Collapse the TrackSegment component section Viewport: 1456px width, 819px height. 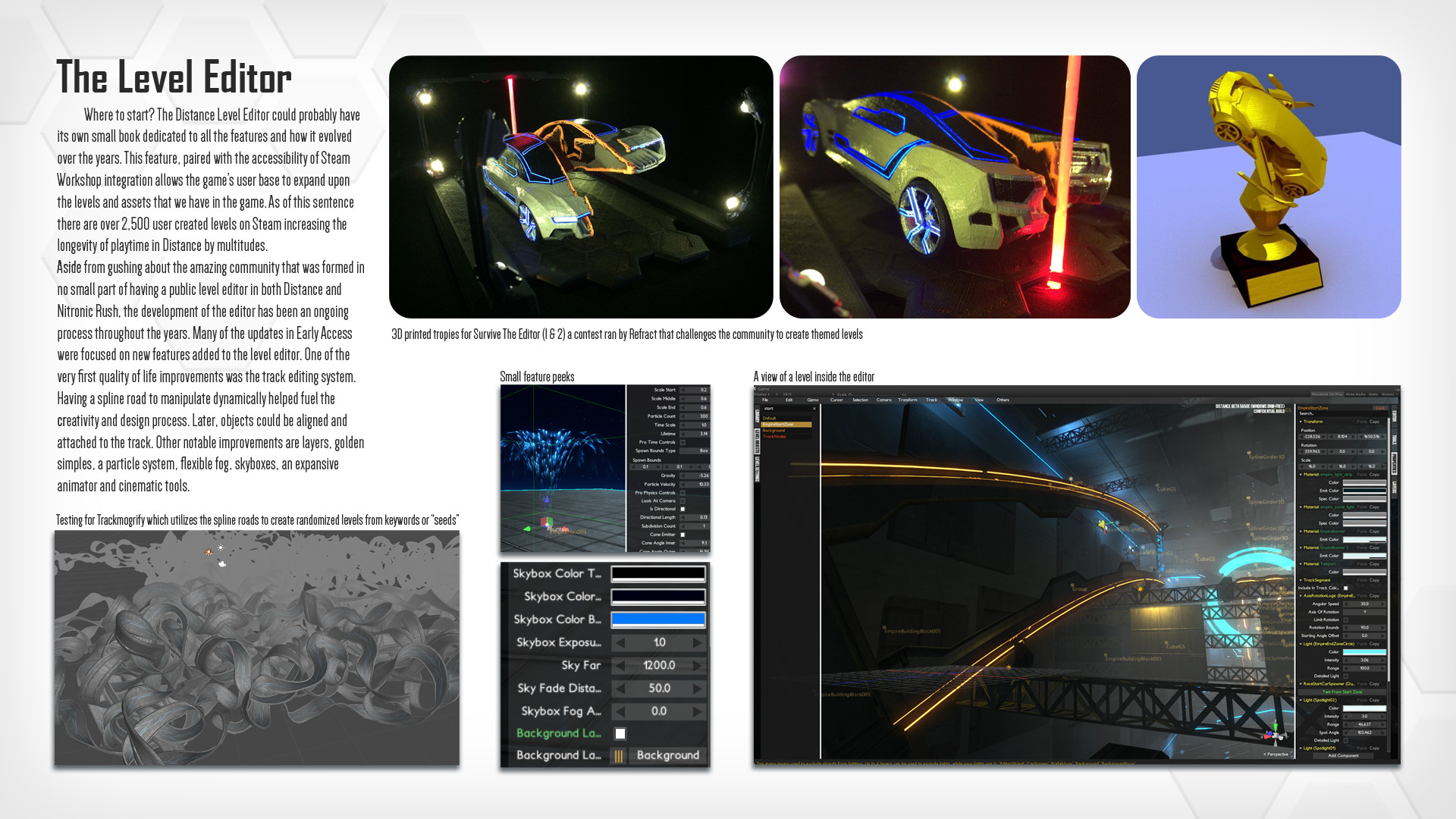(x=1301, y=580)
